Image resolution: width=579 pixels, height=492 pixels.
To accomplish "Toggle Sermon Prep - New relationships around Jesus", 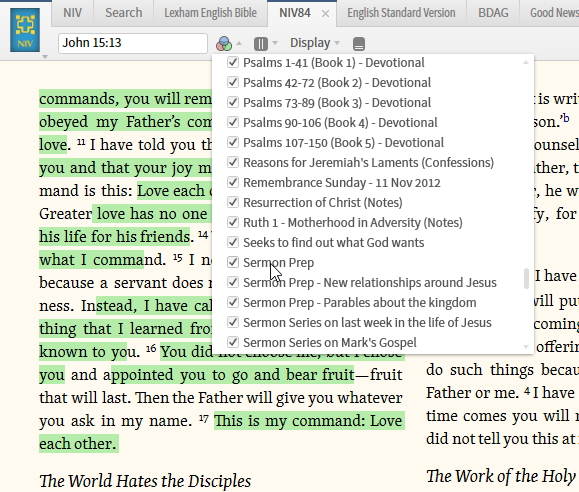I will [x=233, y=282].
